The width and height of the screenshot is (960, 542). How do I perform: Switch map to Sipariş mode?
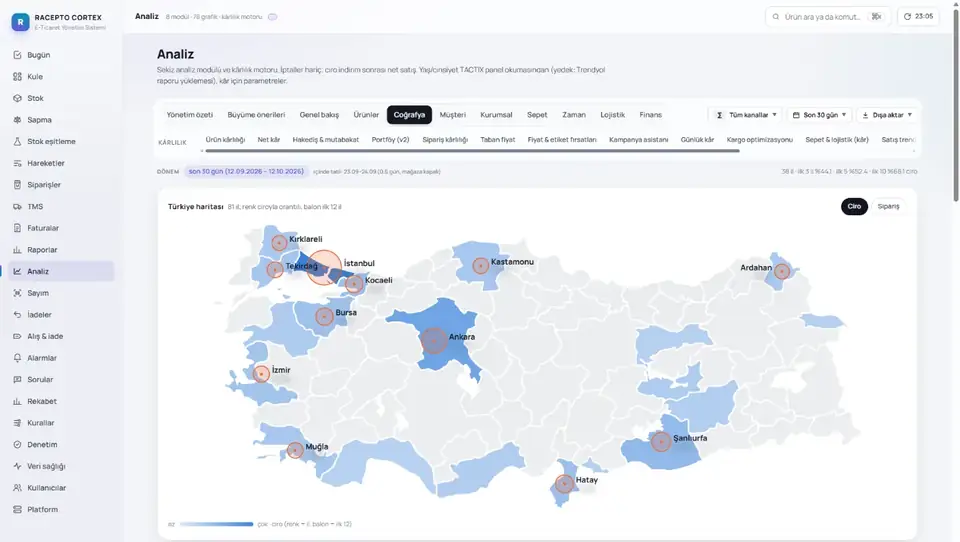[x=888, y=206]
